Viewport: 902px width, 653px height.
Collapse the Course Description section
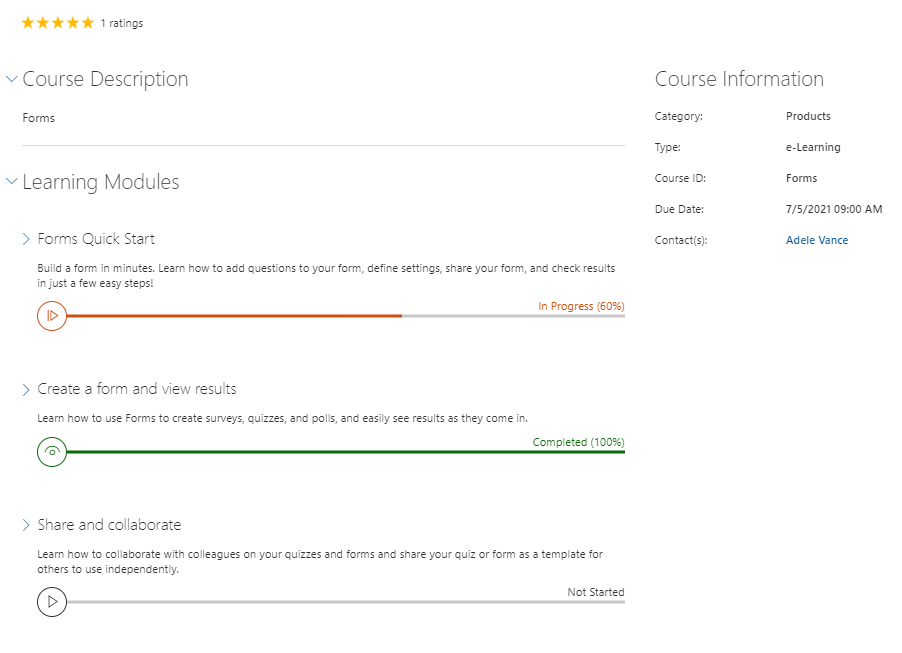11,79
